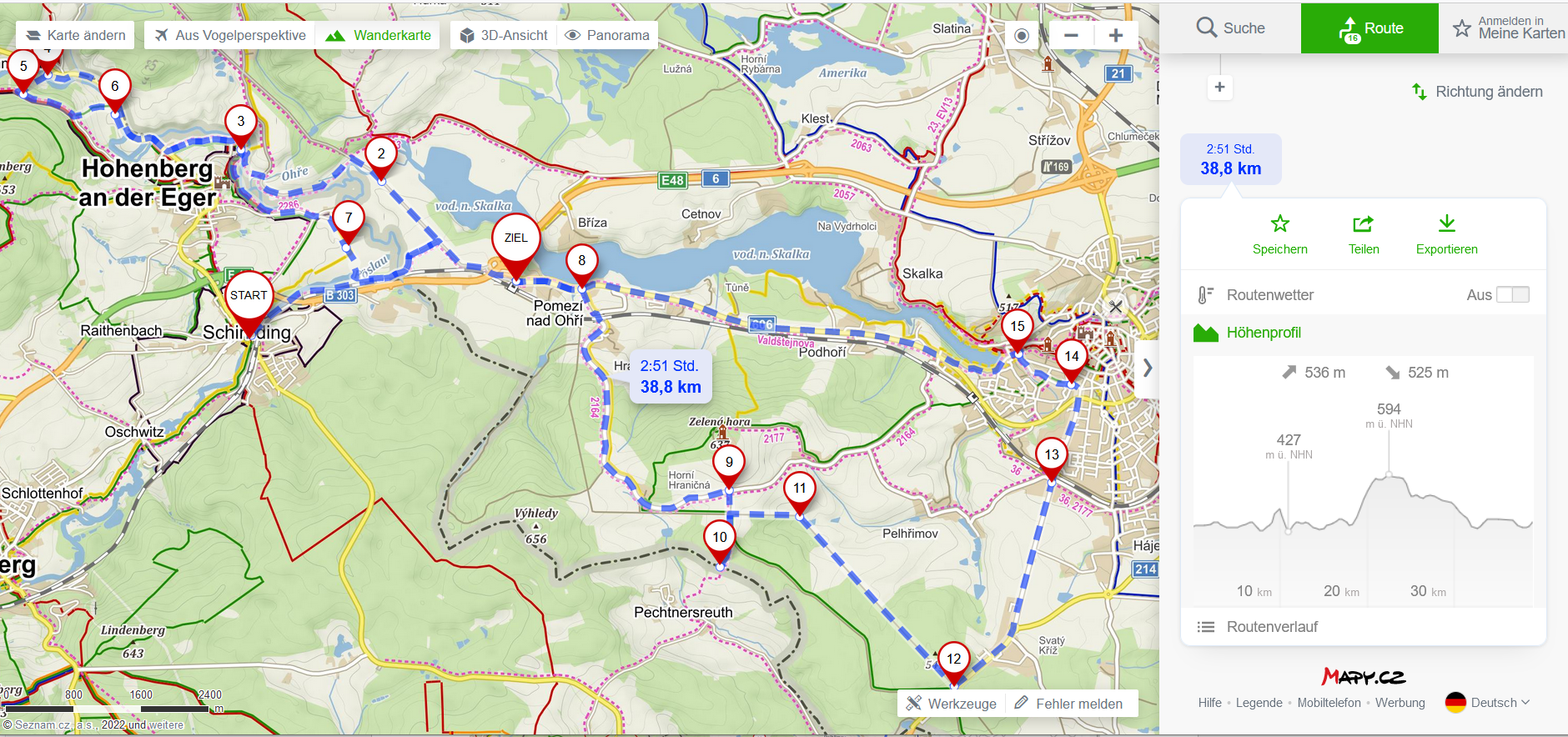Open Deutsch language dropdown
1568x737 pixels.
(1490, 703)
